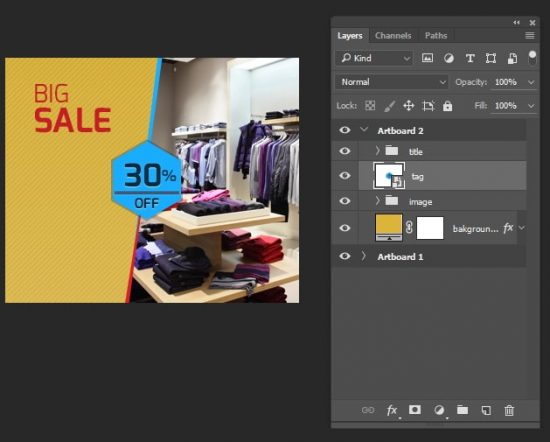Open the Layers panel menu
This screenshot has width=550, height=442.
click(530, 35)
